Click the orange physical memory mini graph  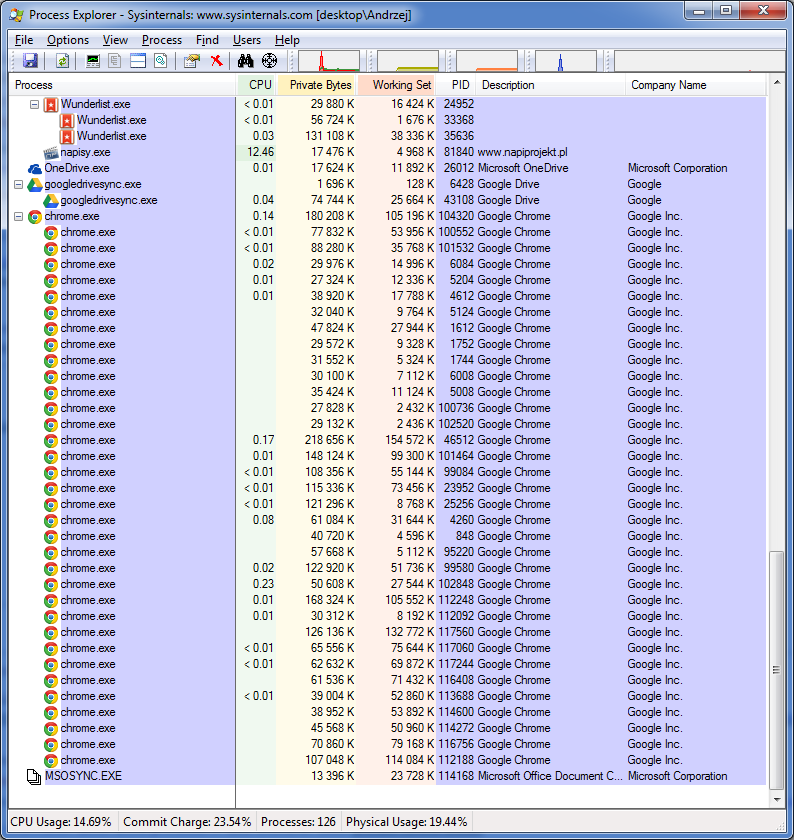[486, 61]
